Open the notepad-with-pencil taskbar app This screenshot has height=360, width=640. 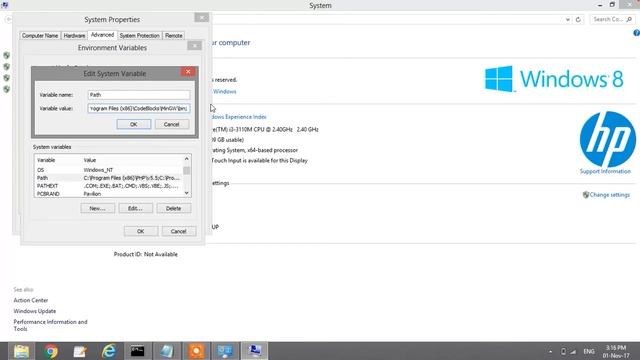tap(80, 351)
